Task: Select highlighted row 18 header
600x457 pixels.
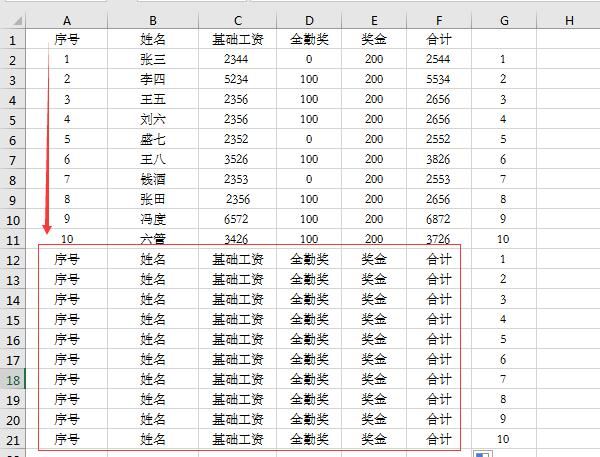Action: (13, 380)
